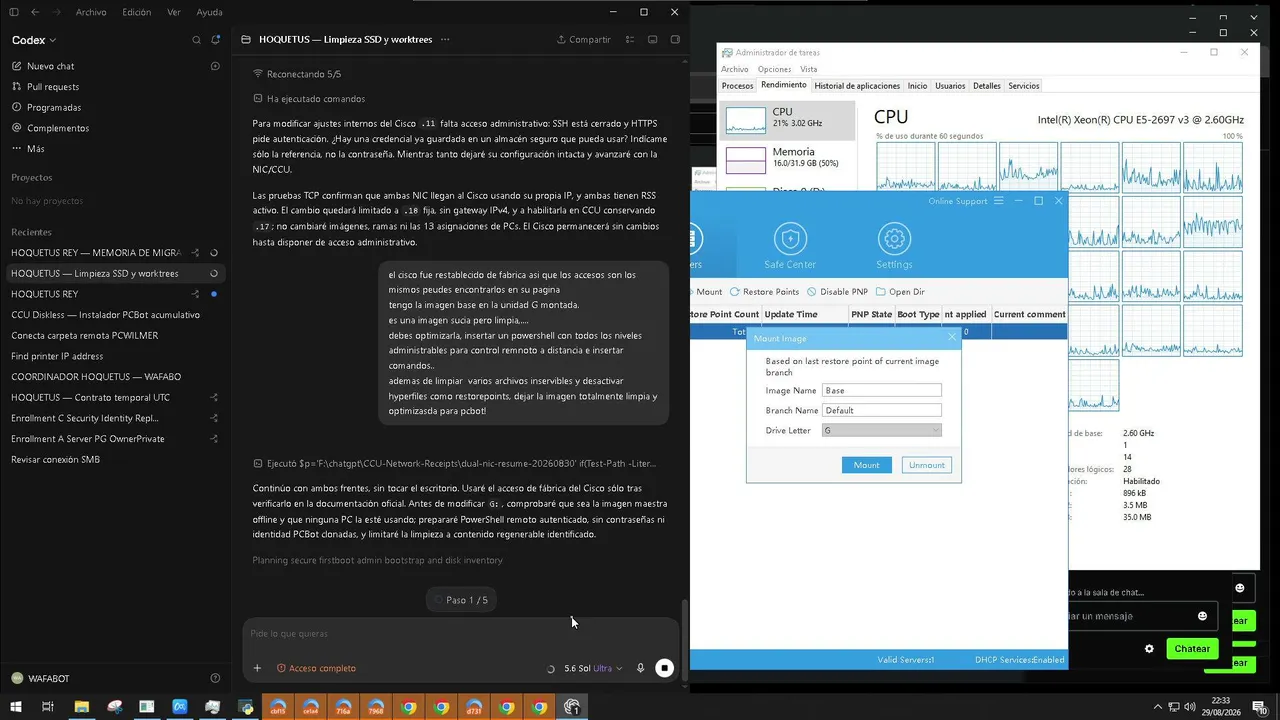The width and height of the screenshot is (1280, 720).
Task: Expand the Codex title dropdown
Action: pos(34,40)
